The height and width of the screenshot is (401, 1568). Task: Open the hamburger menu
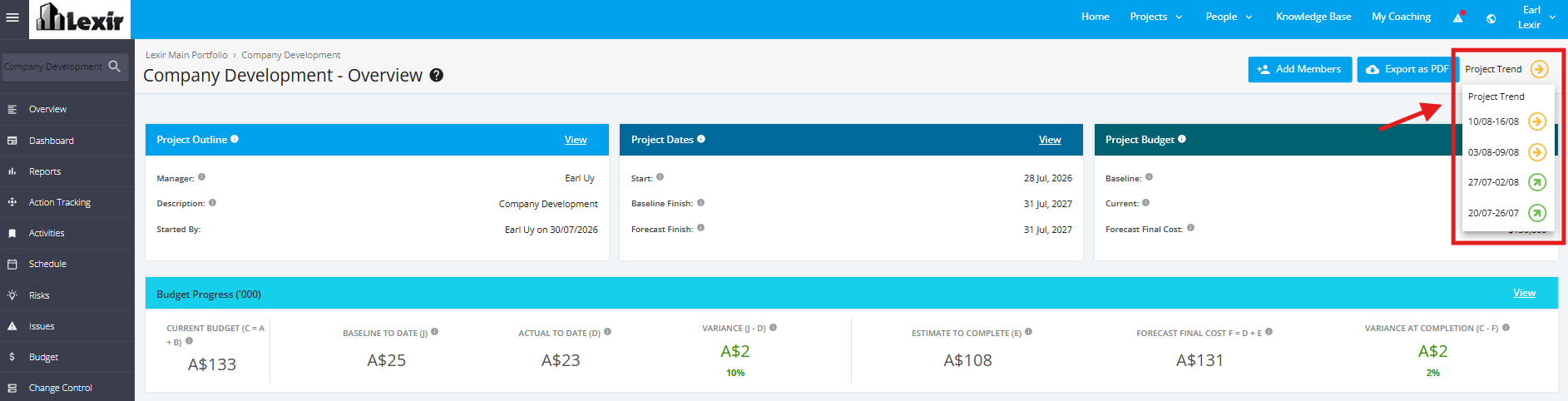coord(12,17)
